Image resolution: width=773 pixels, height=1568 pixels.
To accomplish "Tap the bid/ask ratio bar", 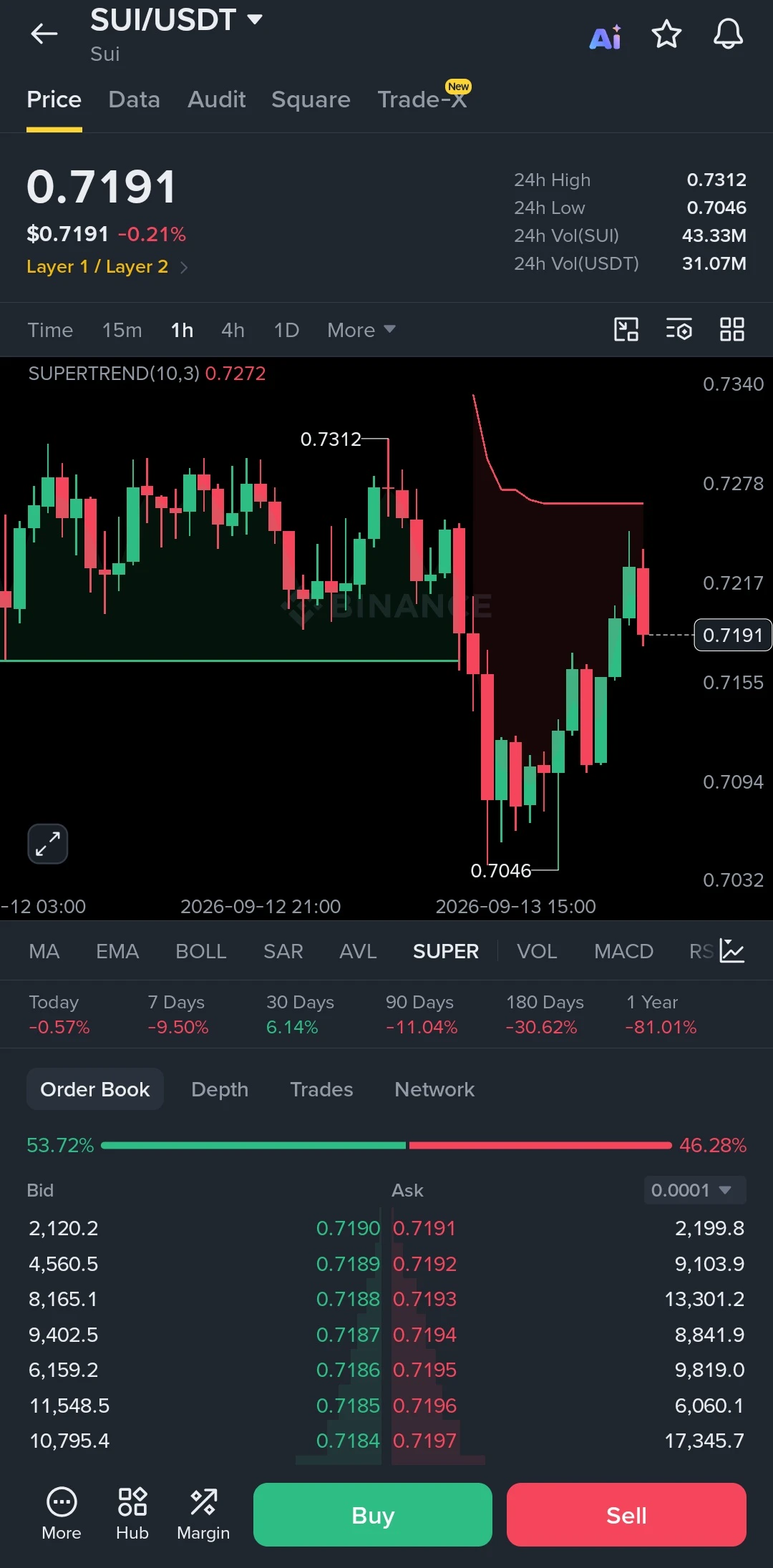I will [386, 1145].
